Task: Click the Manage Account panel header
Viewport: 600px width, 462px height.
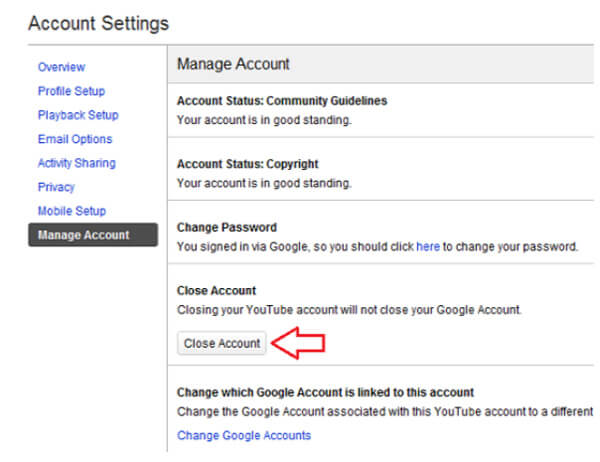Action: tap(381, 64)
